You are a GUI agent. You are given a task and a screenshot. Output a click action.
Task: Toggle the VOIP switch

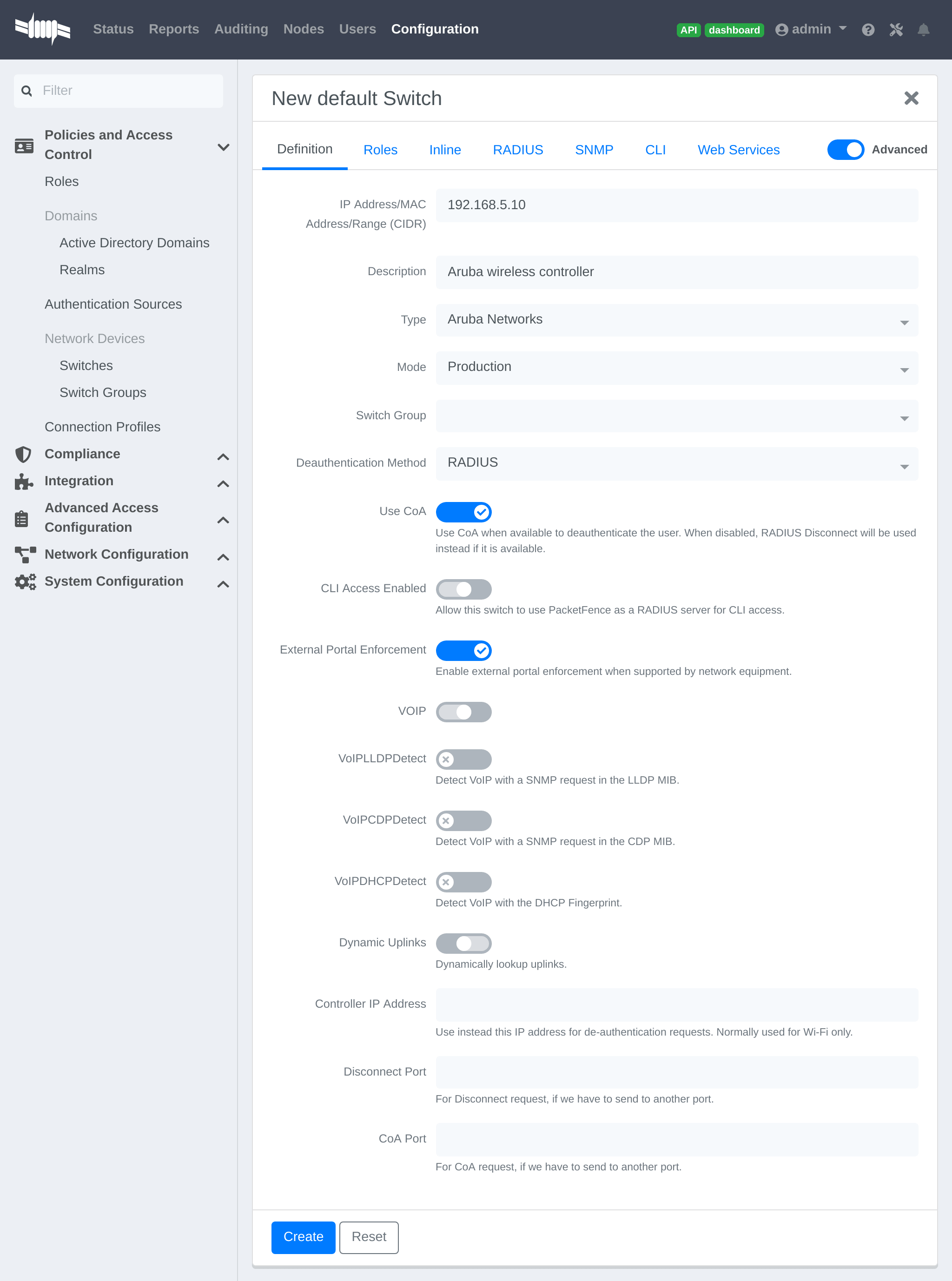click(463, 712)
